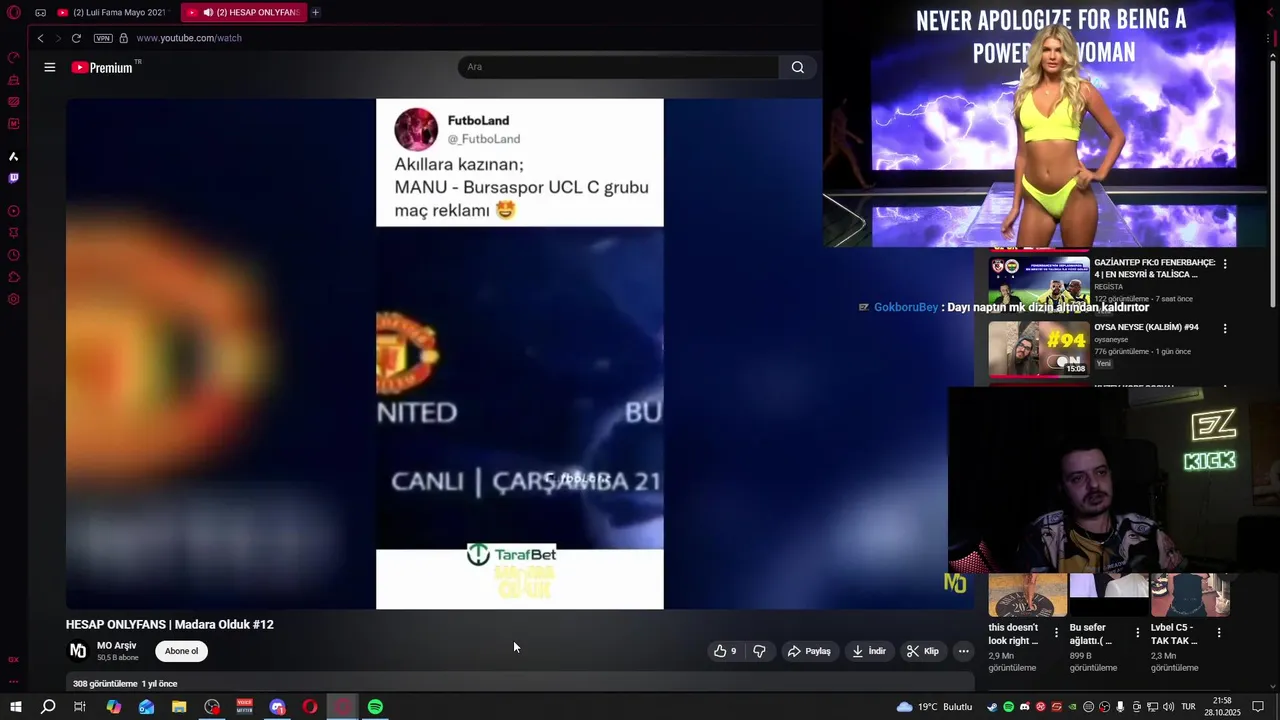Click the padlock site info icon
Screen dimensions: 1280x720
click(x=123, y=38)
